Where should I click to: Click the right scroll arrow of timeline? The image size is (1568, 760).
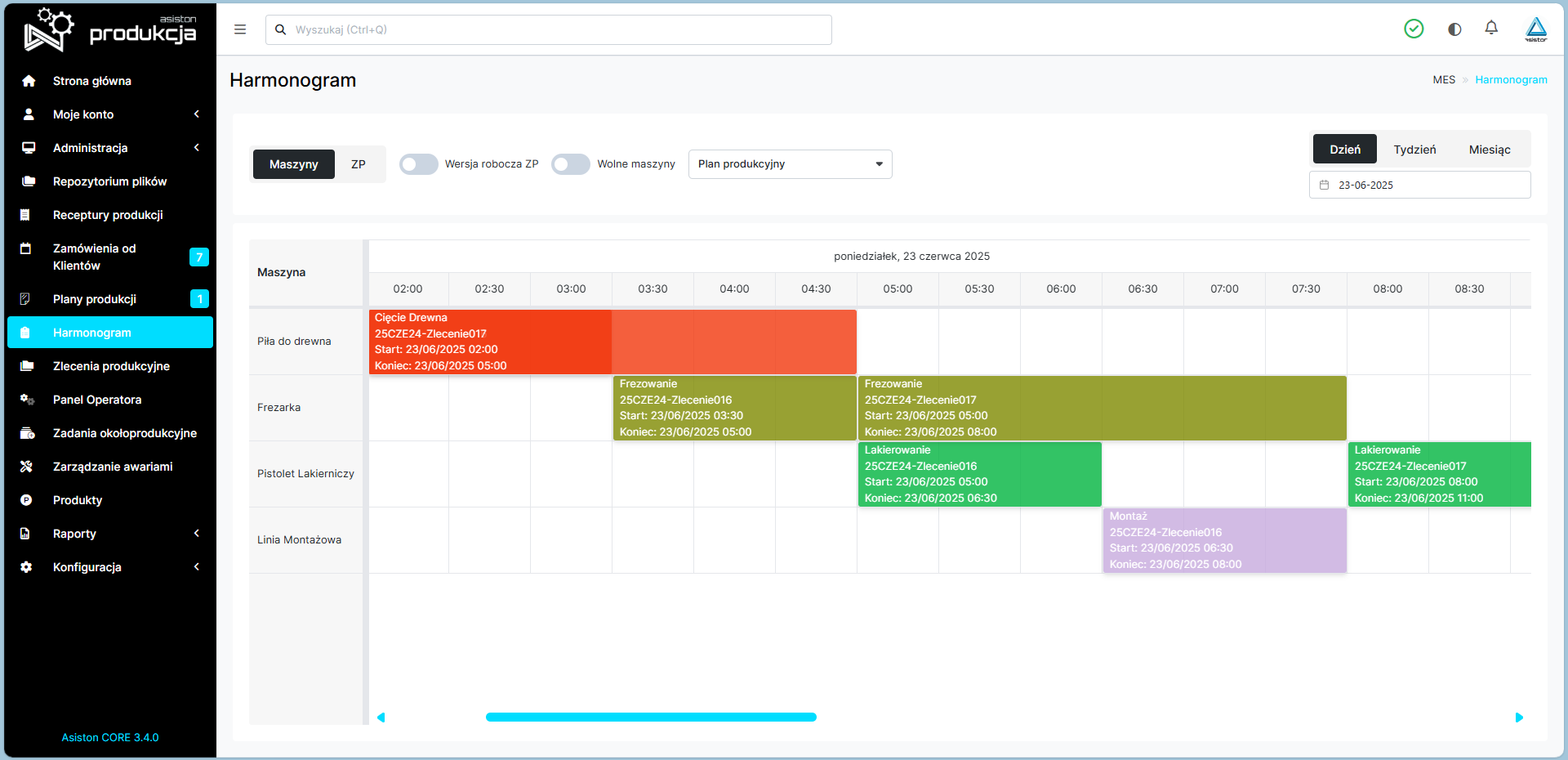click(1519, 718)
